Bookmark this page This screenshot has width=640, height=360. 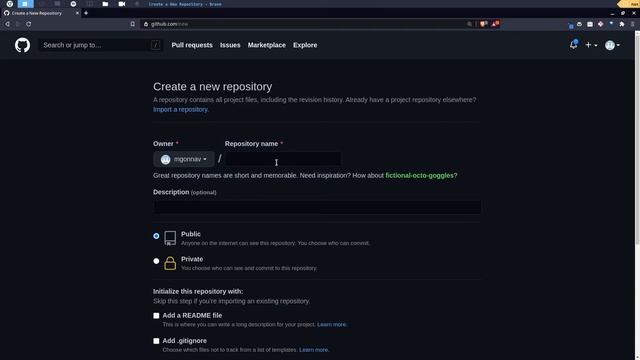(133, 24)
